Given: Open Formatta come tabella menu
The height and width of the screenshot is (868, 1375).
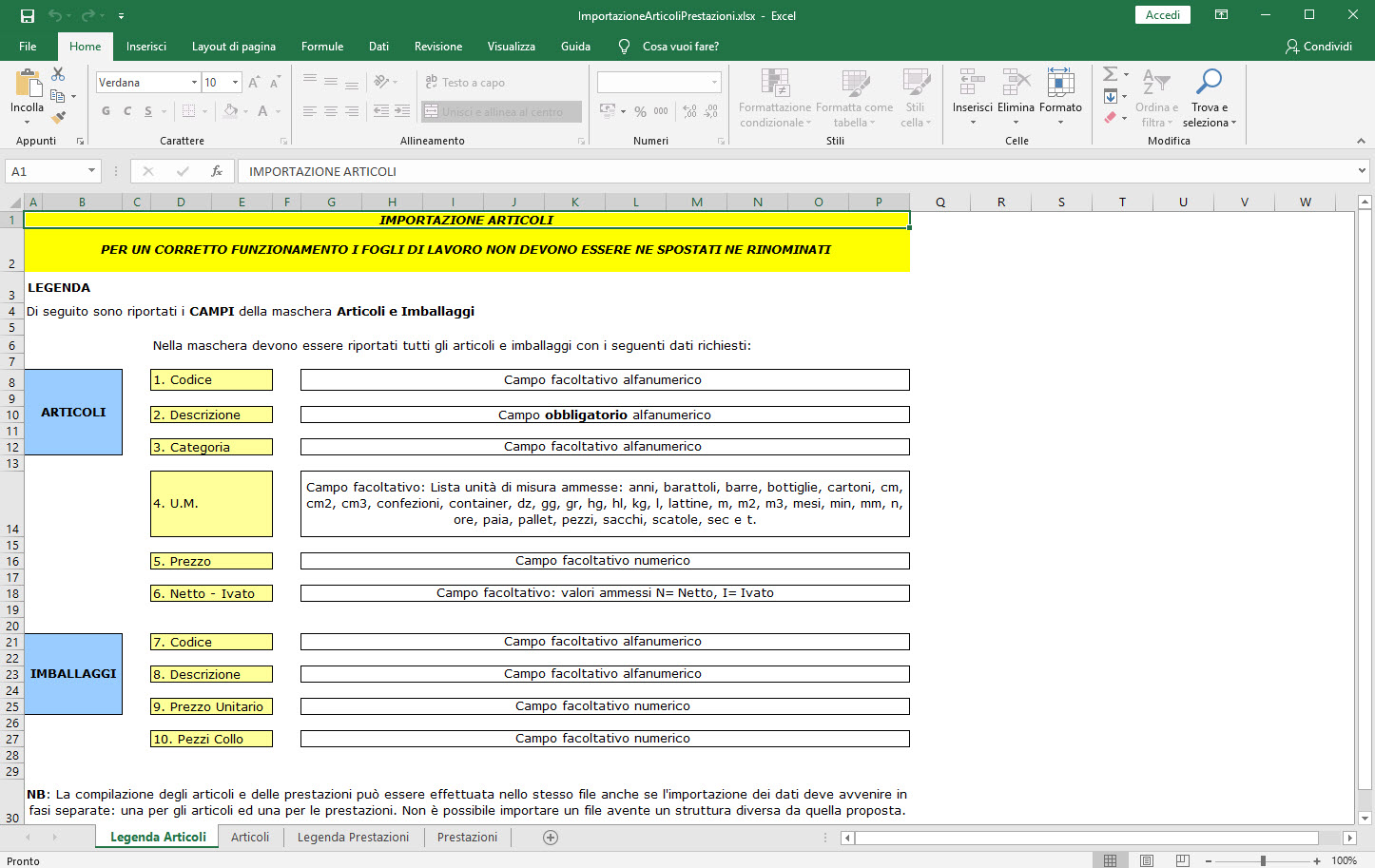Looking at the screenshot, I should tap(854, 98).
